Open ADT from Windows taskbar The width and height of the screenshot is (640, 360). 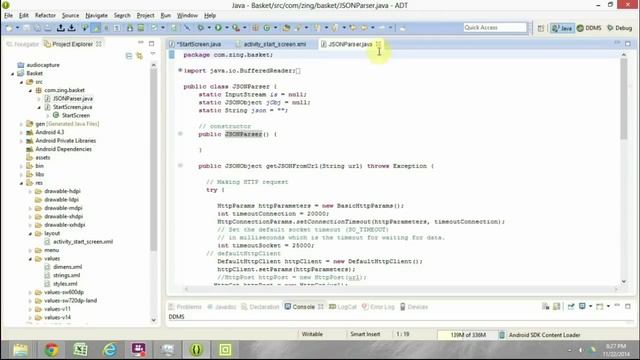point(196,350)
